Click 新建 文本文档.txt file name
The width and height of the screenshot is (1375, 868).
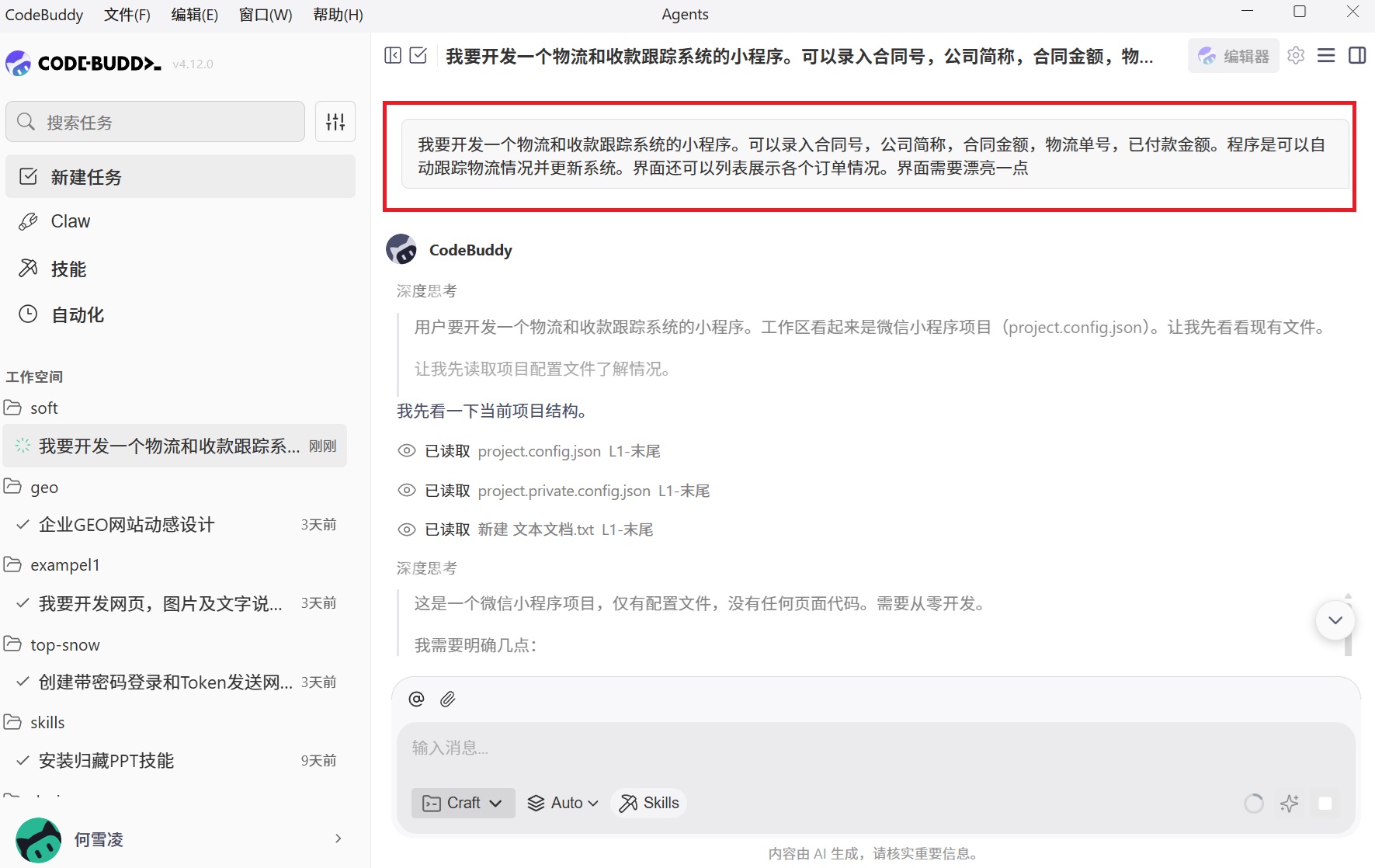[x=536, y=529]
